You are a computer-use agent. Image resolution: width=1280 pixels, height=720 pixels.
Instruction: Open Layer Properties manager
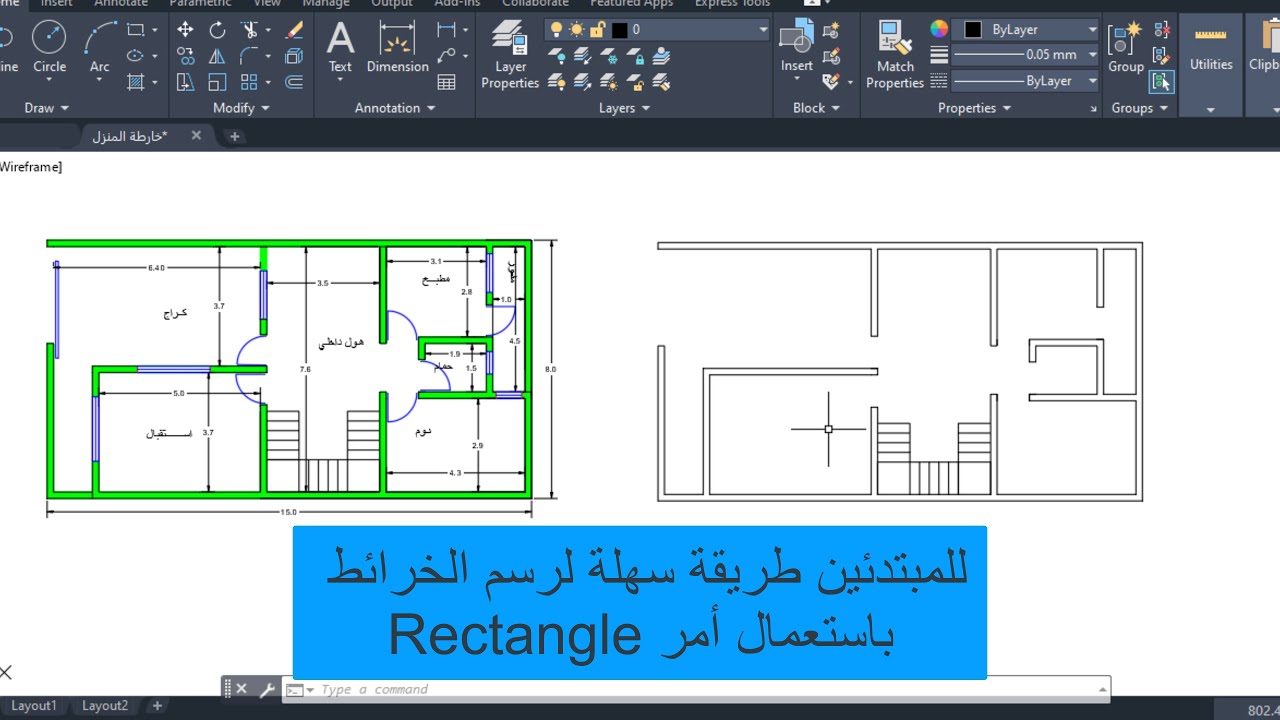(x=510, y=55)
